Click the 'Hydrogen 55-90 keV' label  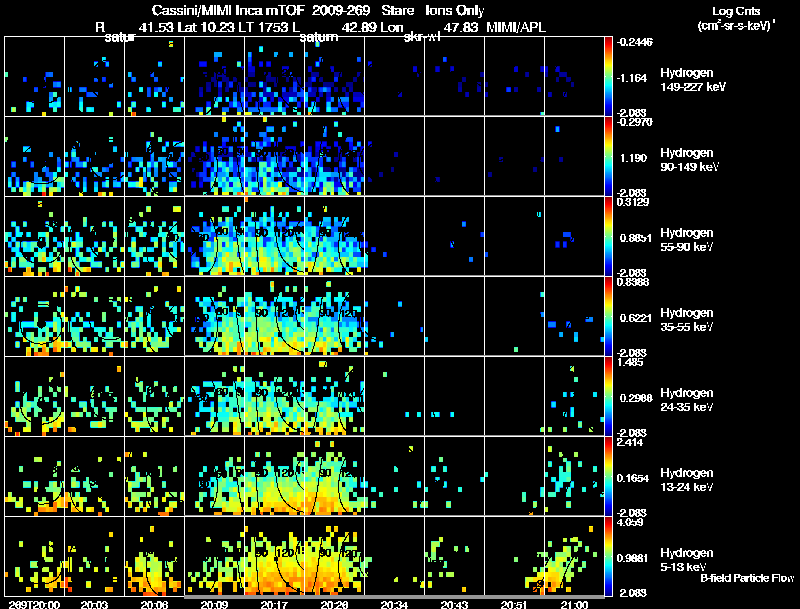(686, 240)
